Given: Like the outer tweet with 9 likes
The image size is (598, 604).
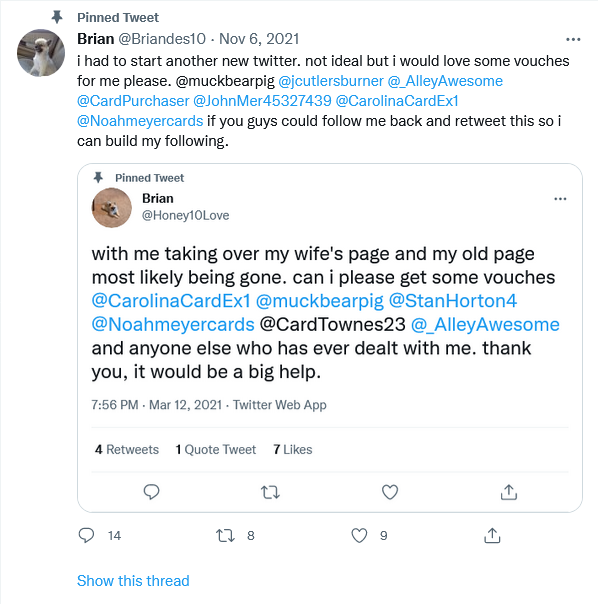Looking at the screenshot, I should point(359,535).
